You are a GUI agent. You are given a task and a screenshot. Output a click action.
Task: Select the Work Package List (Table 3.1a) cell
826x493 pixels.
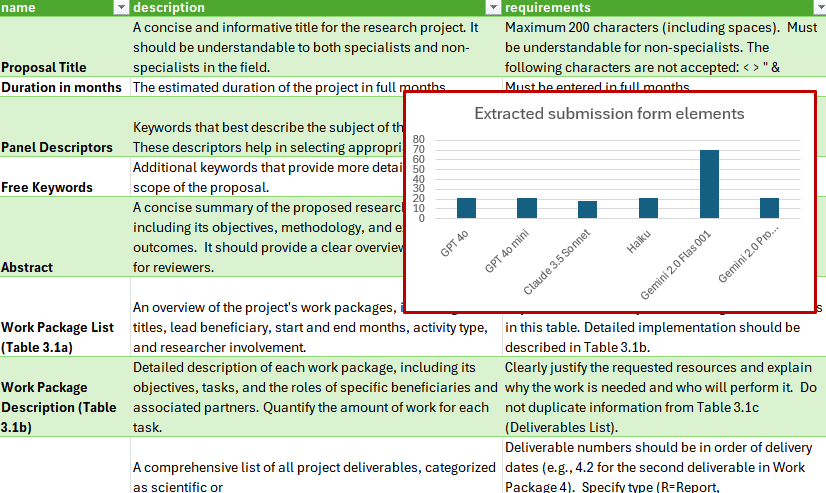tap(65, 317)
